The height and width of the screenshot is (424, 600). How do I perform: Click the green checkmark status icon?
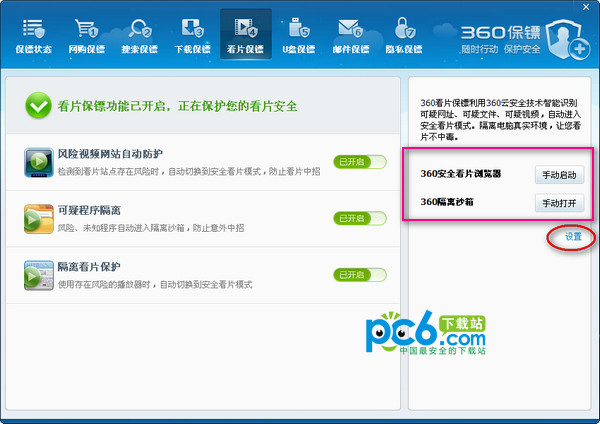pyautogui.click(x=38, y=105)
